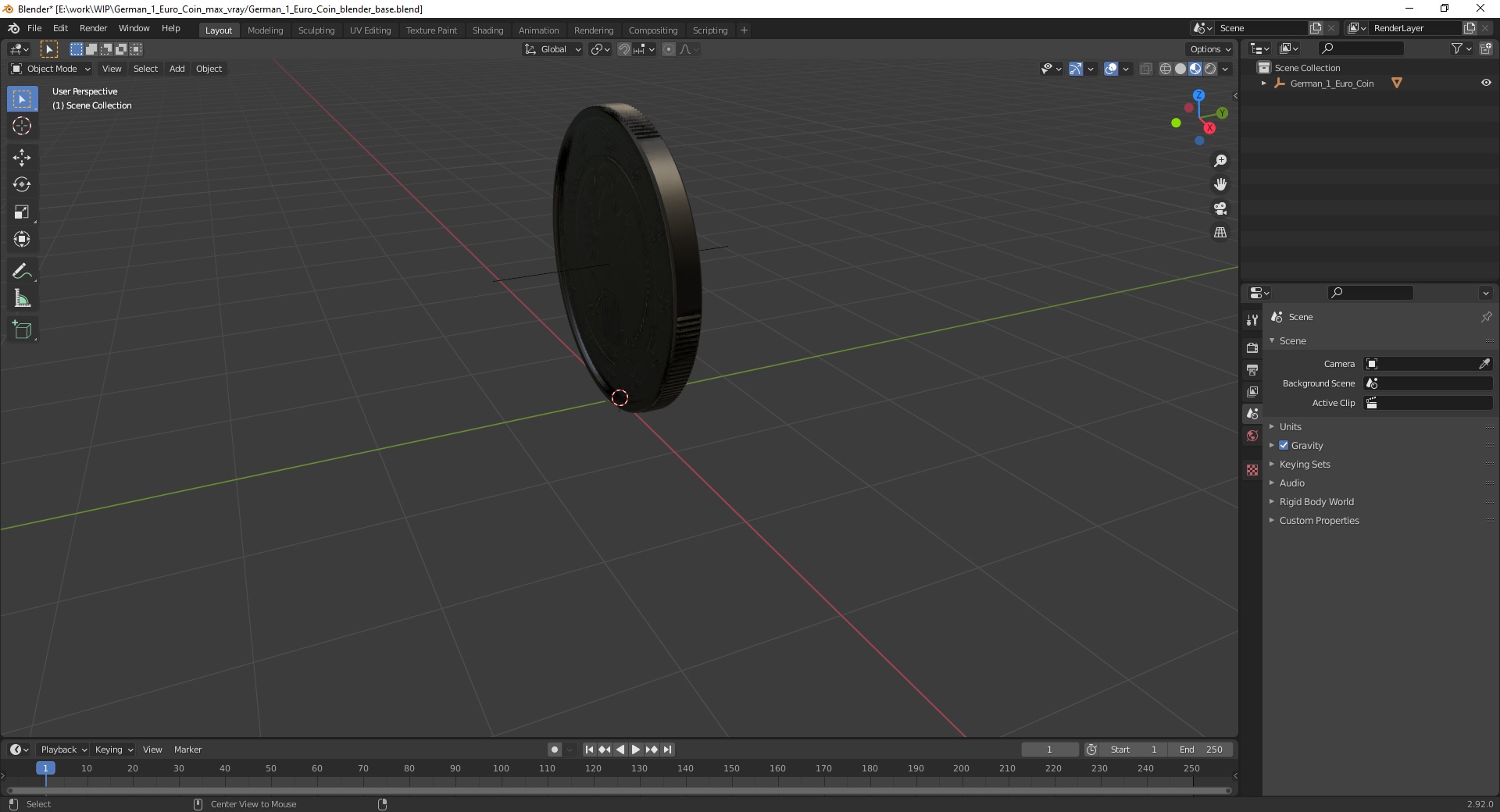Click the Background Scene field
Image resolution: width=1500 pixels, height=812 pixels.
tap(1428, 383)
